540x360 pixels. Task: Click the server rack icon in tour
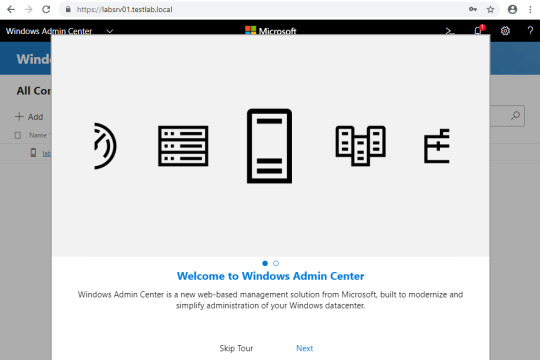pyautogui.click(x=183, y=146)
